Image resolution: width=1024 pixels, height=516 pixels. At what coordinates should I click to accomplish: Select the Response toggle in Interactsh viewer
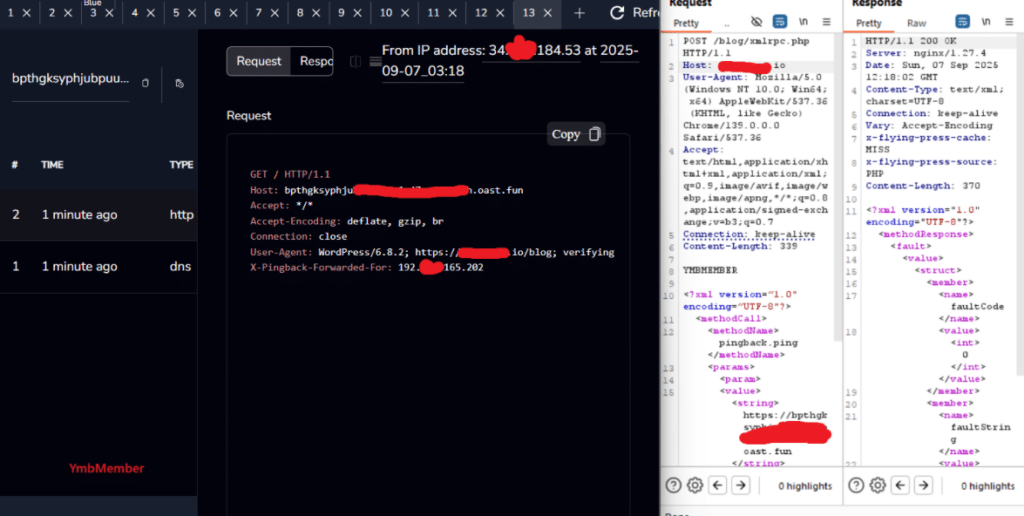[x=312, y=61]
